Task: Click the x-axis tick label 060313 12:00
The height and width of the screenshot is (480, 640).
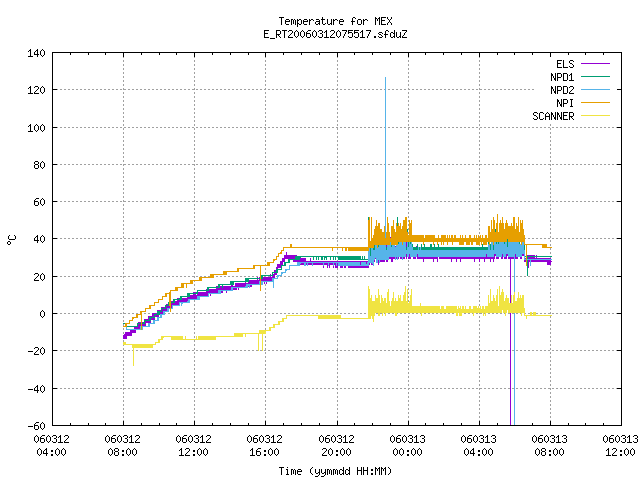Action: (x=620, y=446)
